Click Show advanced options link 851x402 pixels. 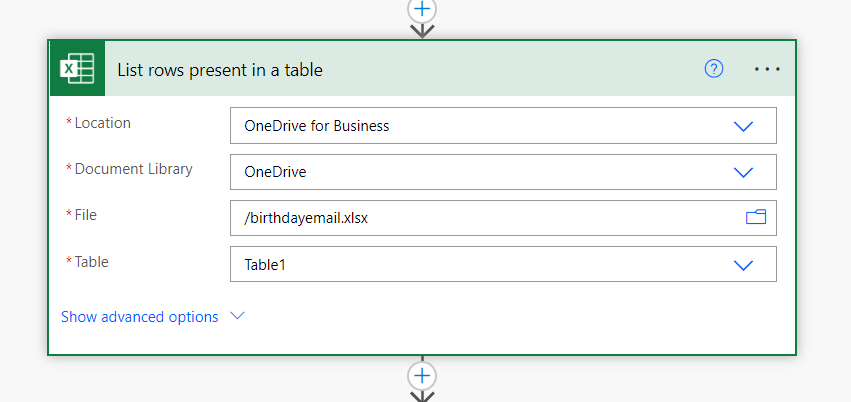(x=139, y=317)
